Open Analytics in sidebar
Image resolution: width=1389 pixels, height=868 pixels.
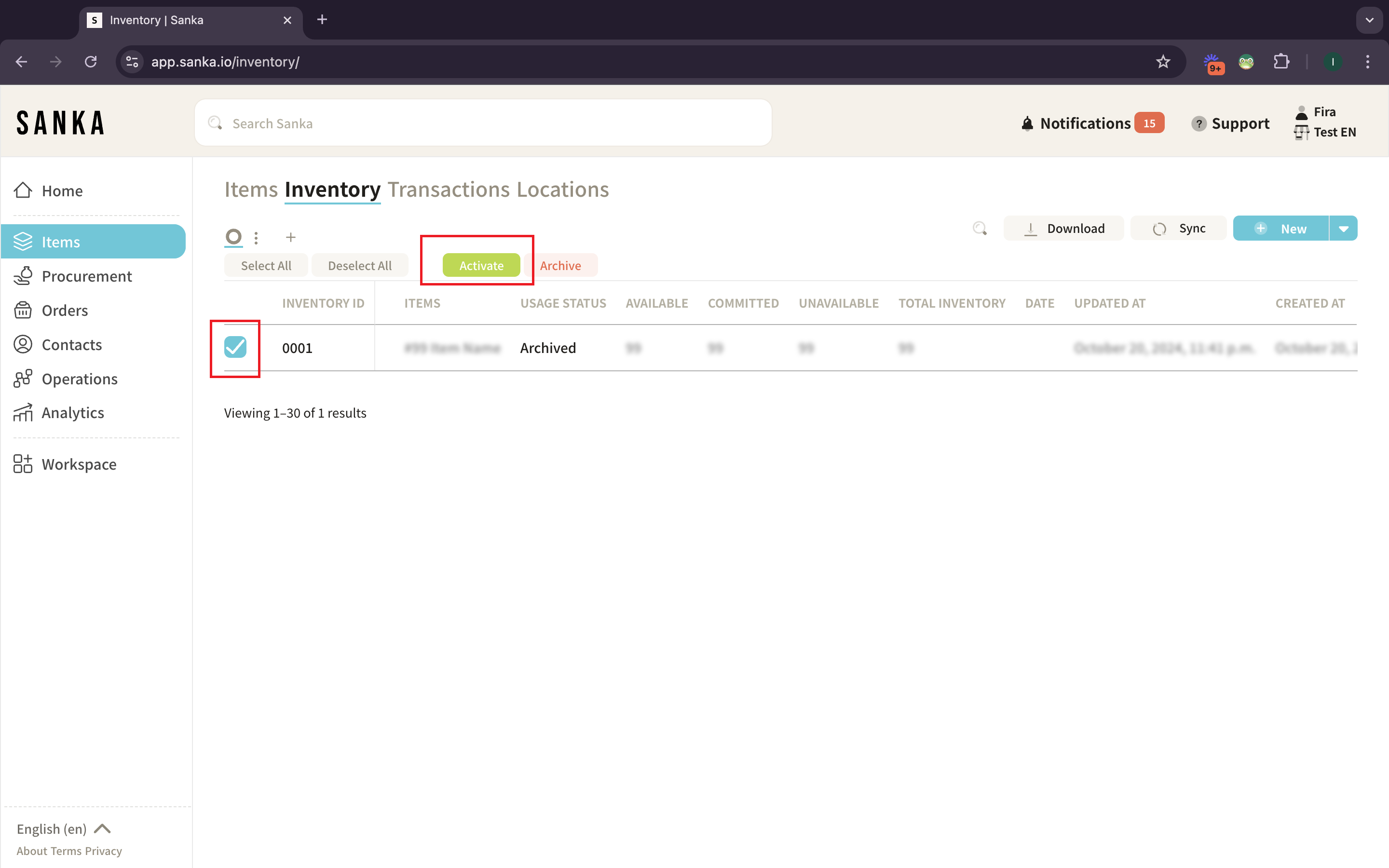click(73, 413)
